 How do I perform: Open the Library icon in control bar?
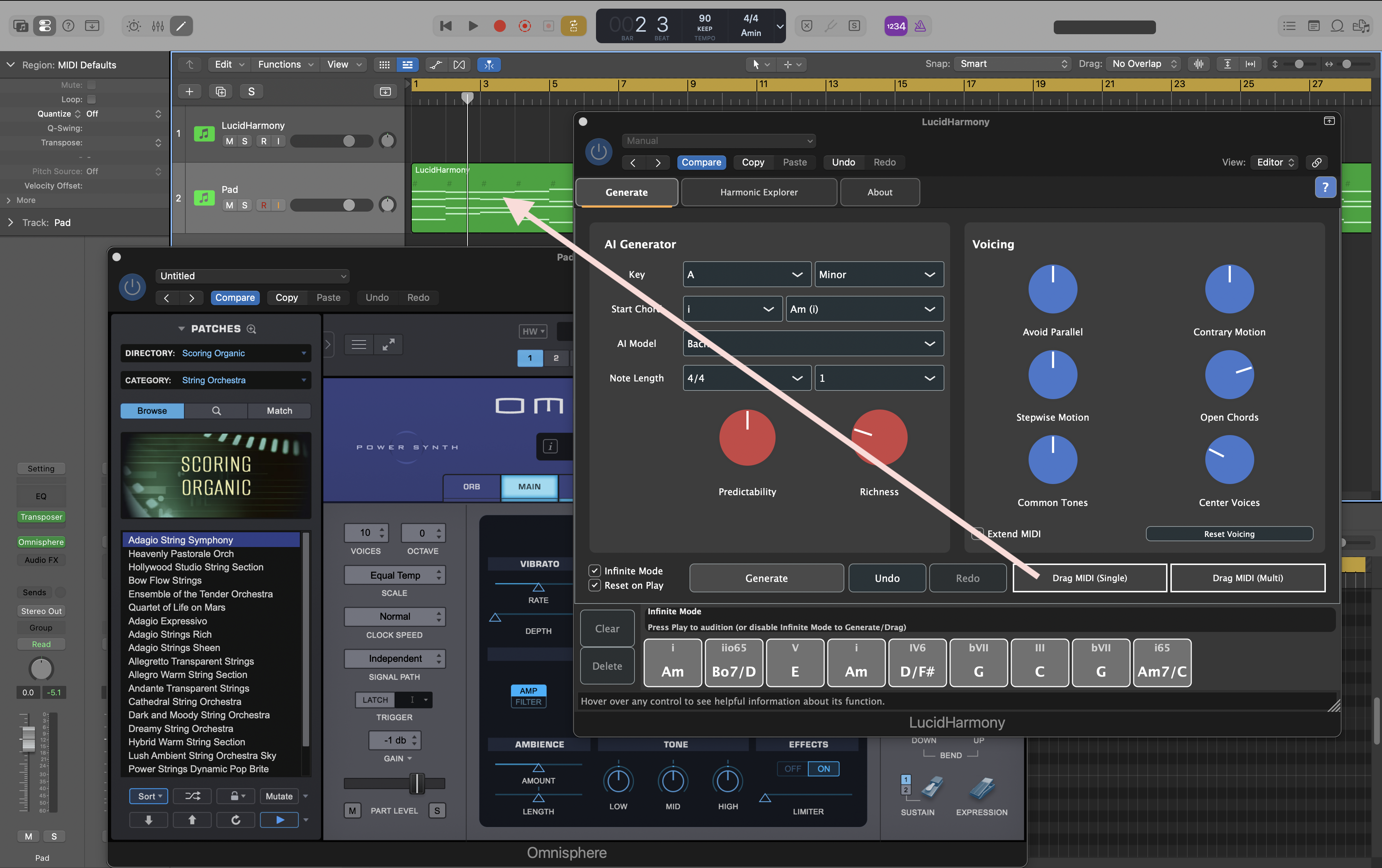click(x=21, y=26)
